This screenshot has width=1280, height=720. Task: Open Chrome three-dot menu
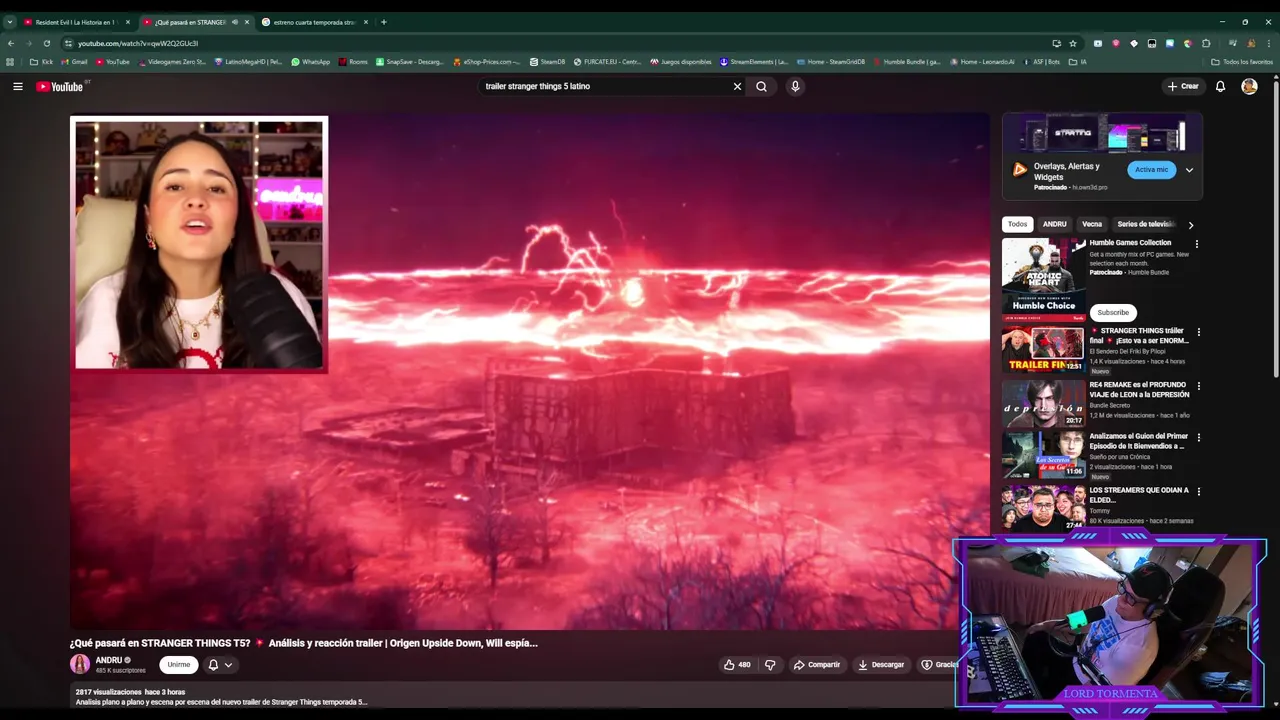[1269, 43]
